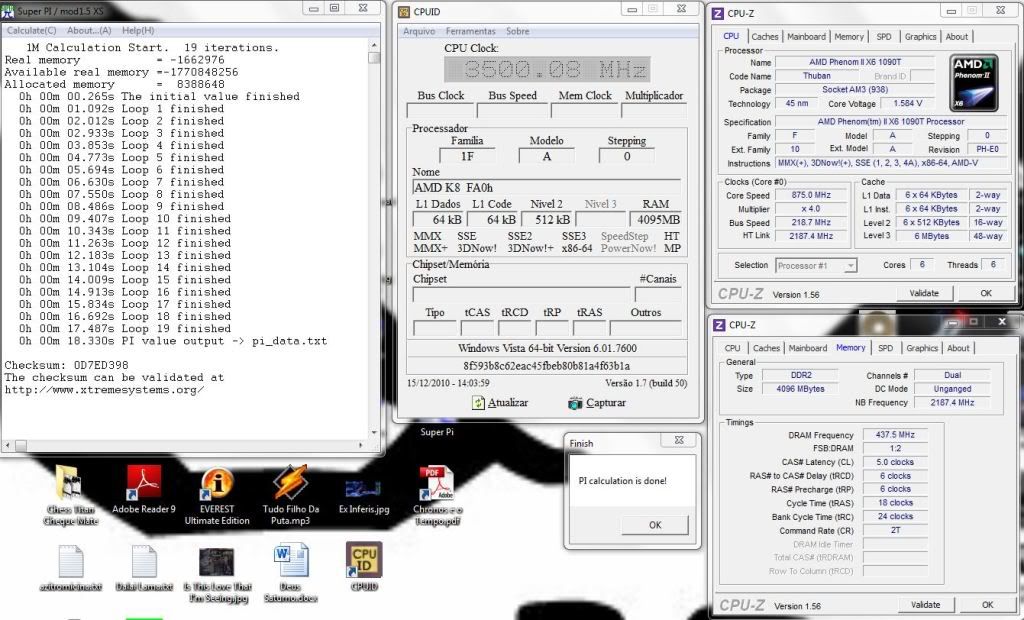Click OK in upper CPU-Z window
Screen dimensions: 1024x620
[986, 293]
